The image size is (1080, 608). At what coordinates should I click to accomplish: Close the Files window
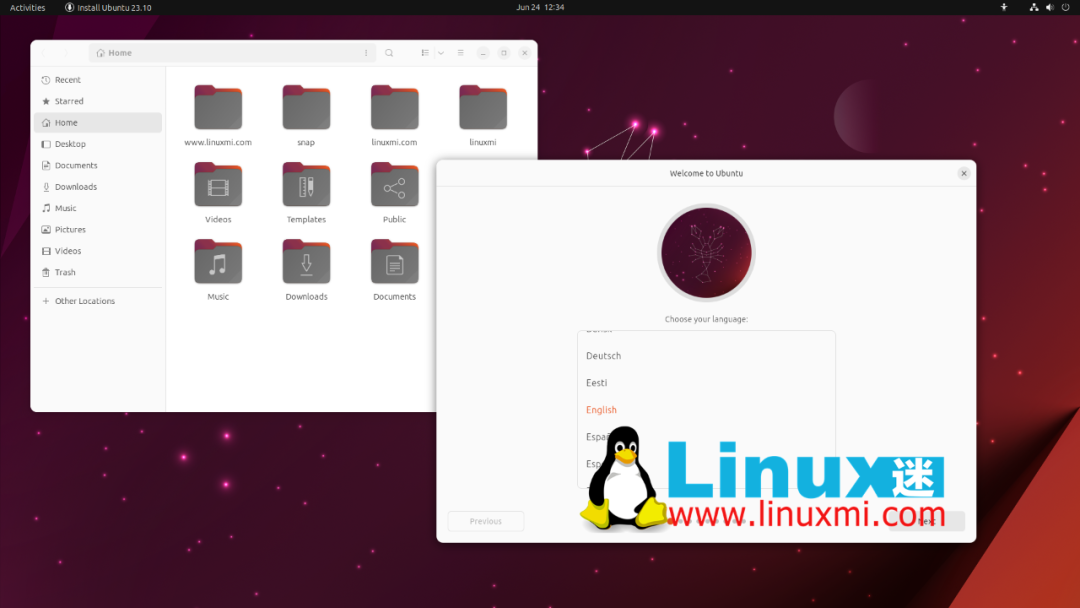tap(524, 53)
